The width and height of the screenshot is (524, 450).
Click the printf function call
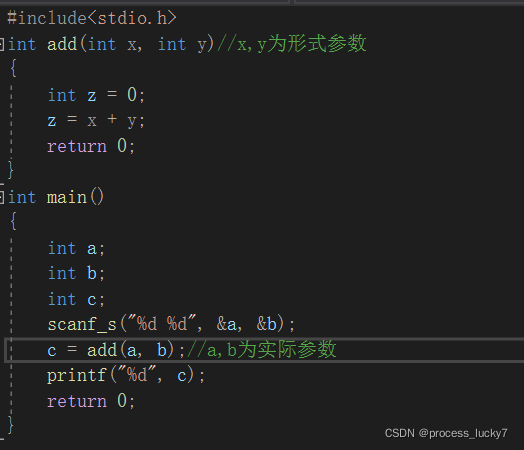pos(126,375)
